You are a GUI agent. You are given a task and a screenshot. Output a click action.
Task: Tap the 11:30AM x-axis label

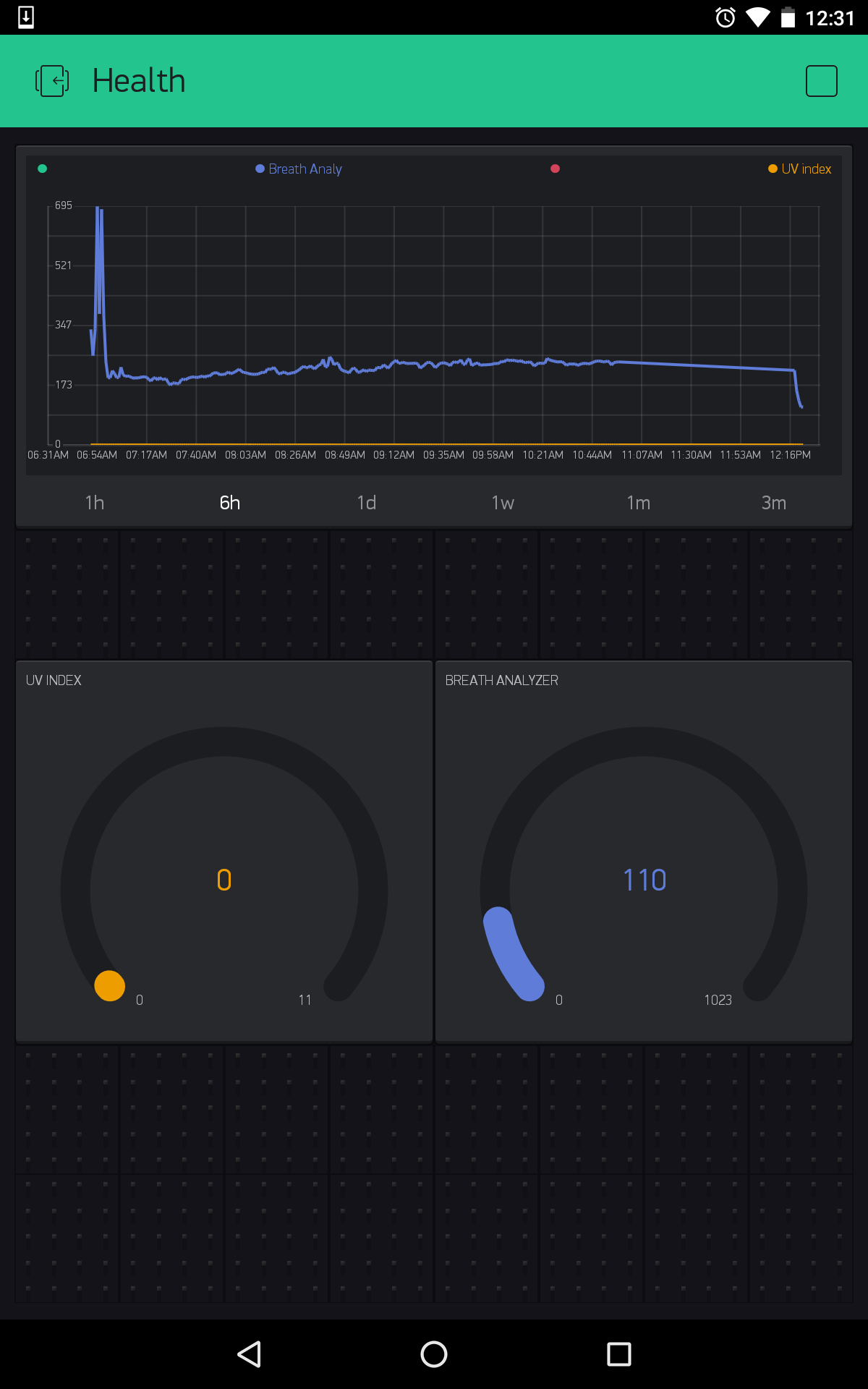pyautogui.click(x=692, y=455)
